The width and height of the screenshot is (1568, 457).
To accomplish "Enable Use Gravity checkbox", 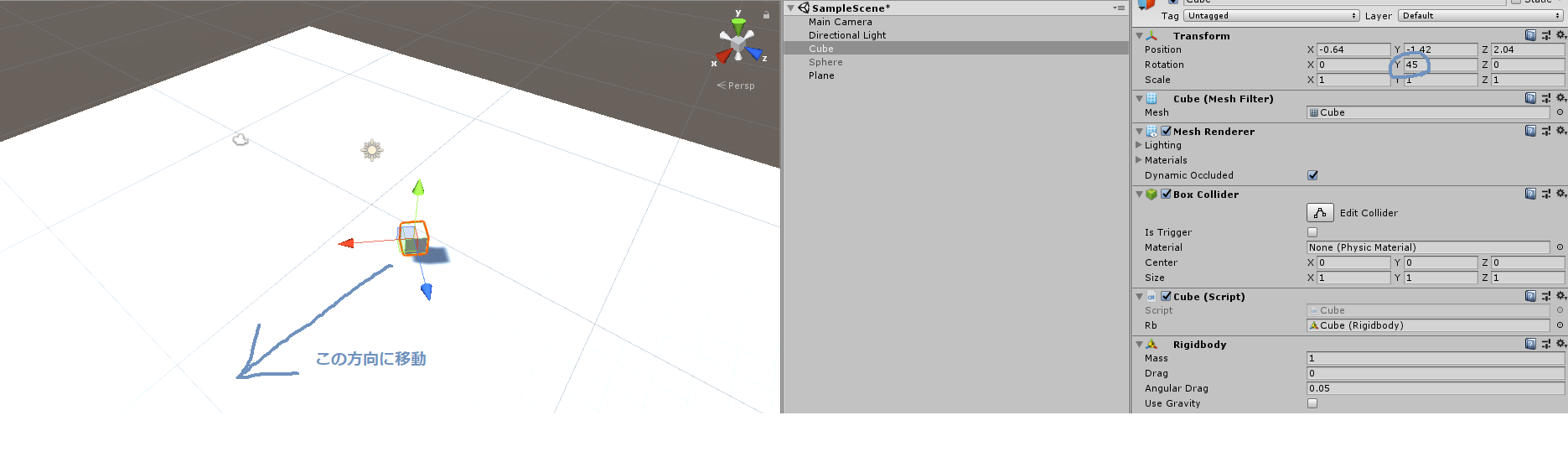I will tap(1312, 403).
